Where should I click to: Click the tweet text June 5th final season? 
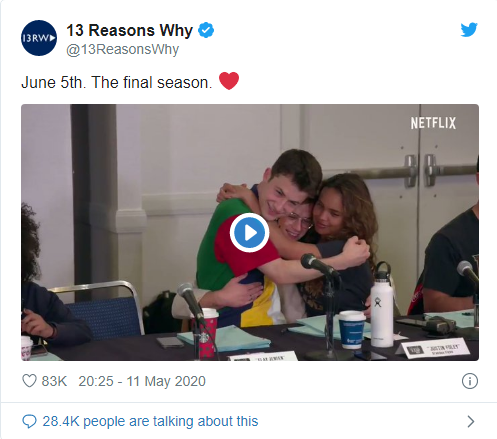click(117, 82)
